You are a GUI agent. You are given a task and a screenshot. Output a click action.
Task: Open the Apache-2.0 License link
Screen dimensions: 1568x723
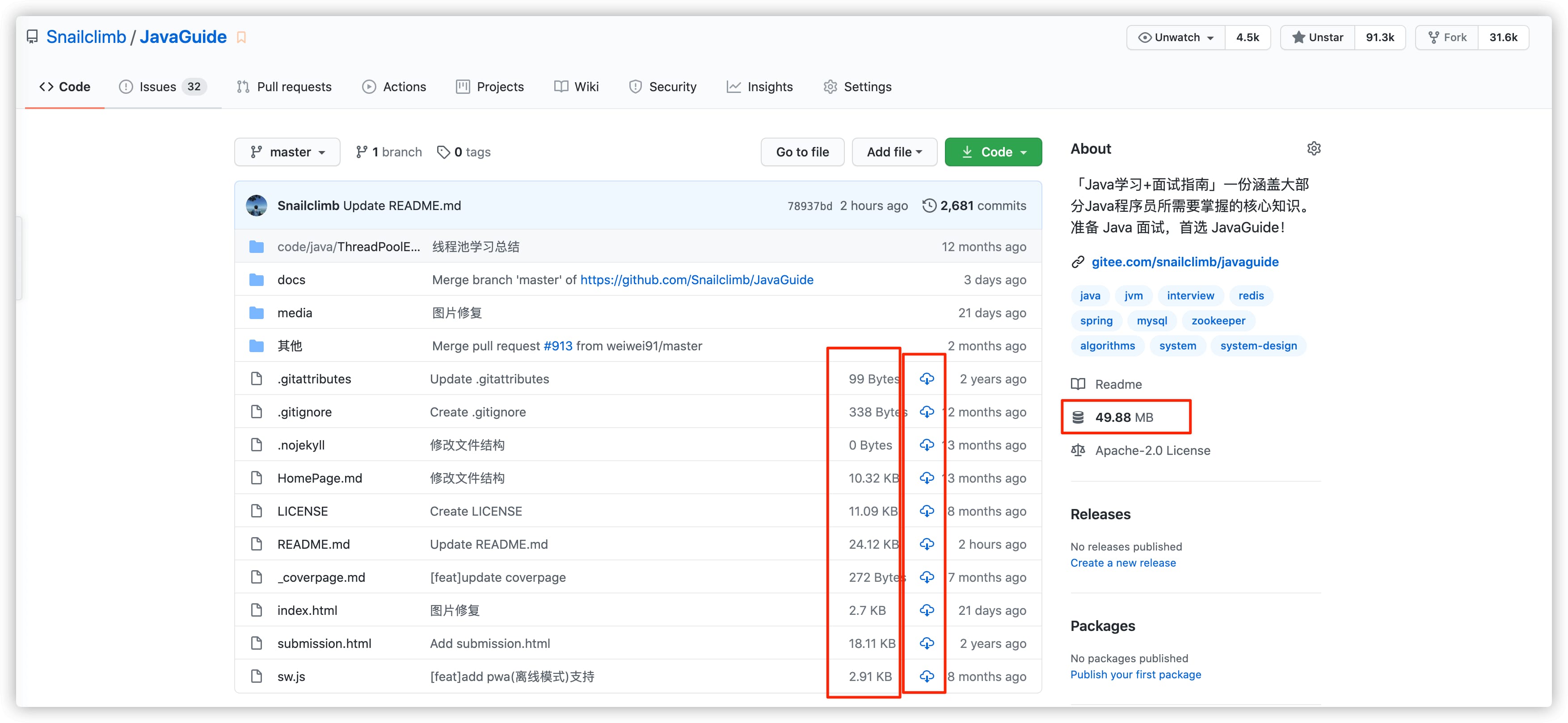[1152, 450]
